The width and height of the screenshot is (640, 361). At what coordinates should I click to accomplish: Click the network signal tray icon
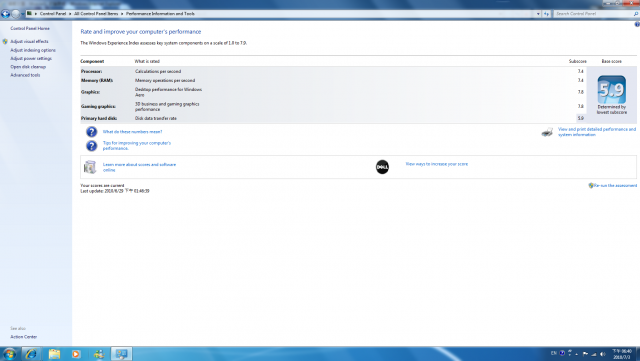[594, 354]
